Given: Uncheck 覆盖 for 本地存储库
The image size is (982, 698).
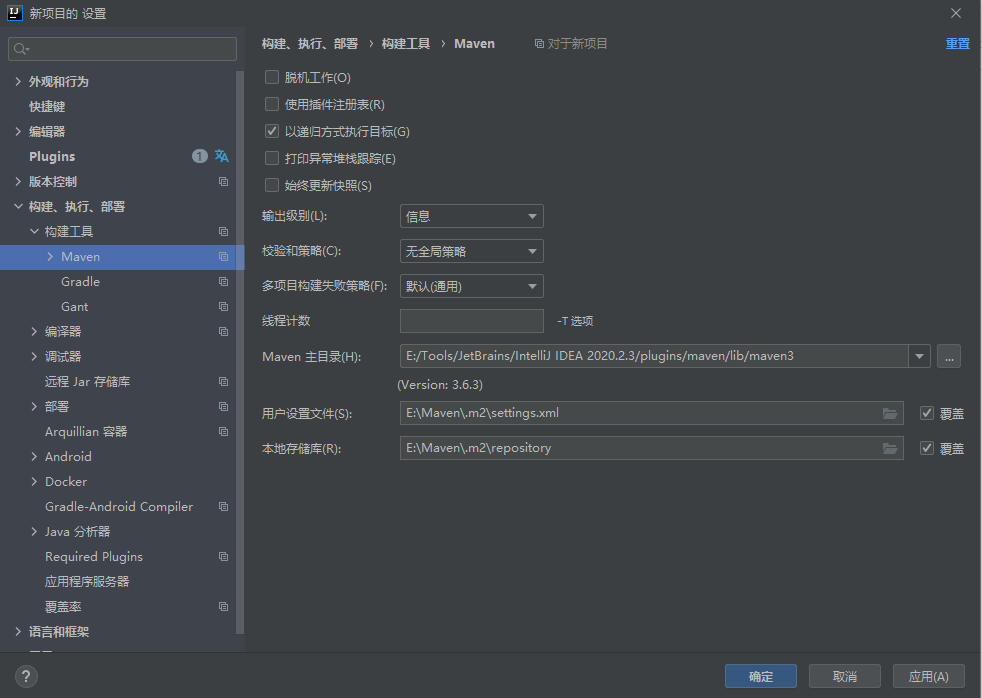Looking at the screenshot, I should [927, 448].
